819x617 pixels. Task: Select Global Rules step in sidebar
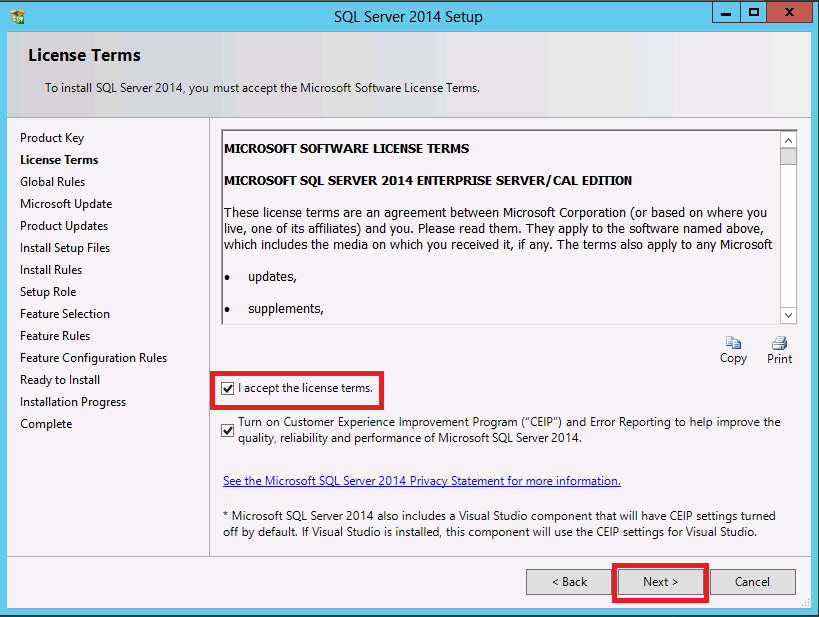(53, 182)
